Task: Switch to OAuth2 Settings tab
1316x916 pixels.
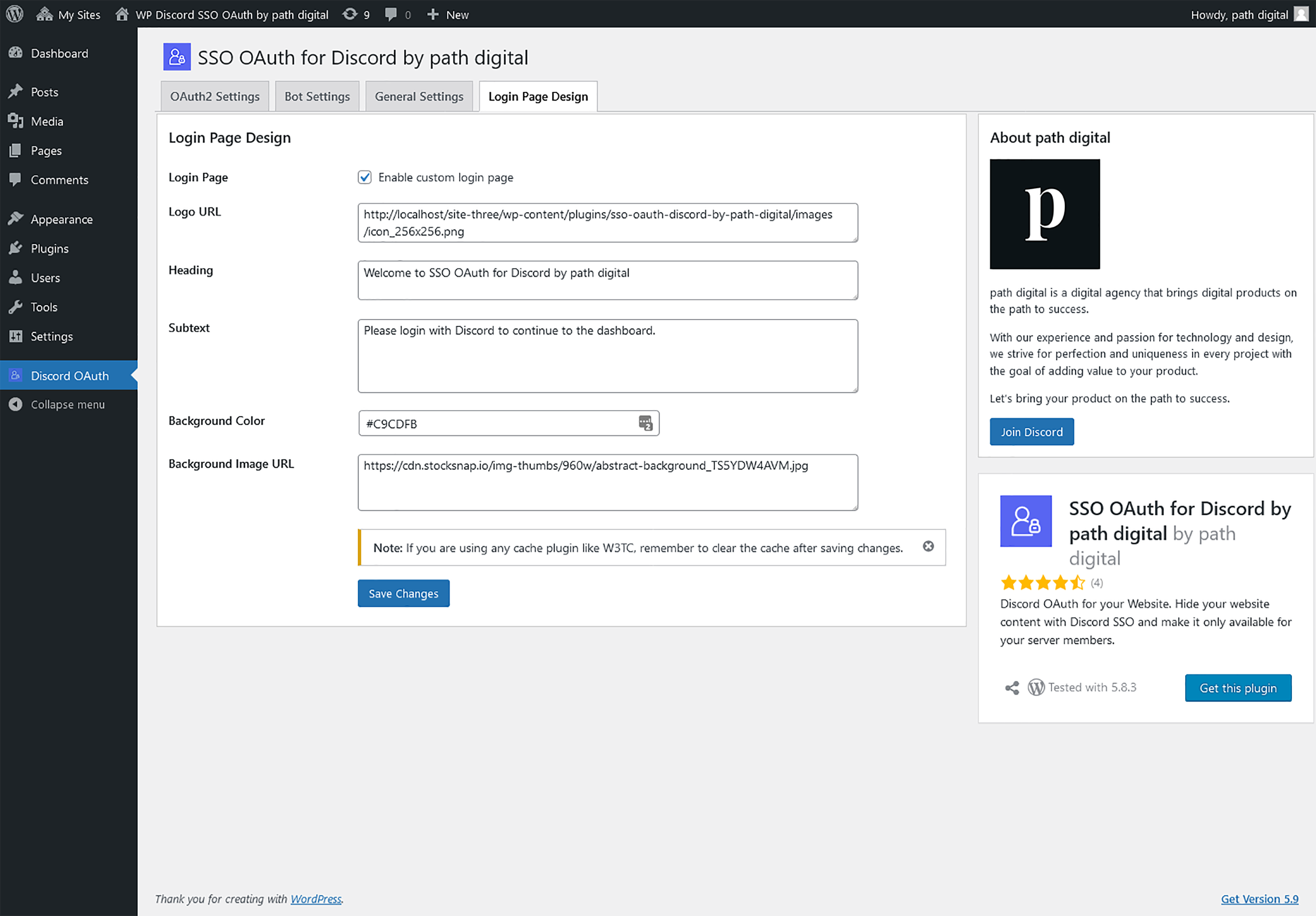Action: [x=215, y=96]
